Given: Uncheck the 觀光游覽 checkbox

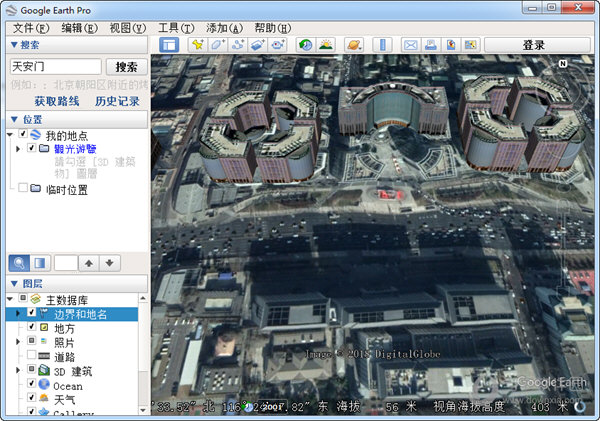Looking at the screenshot, I should (32, 148).
